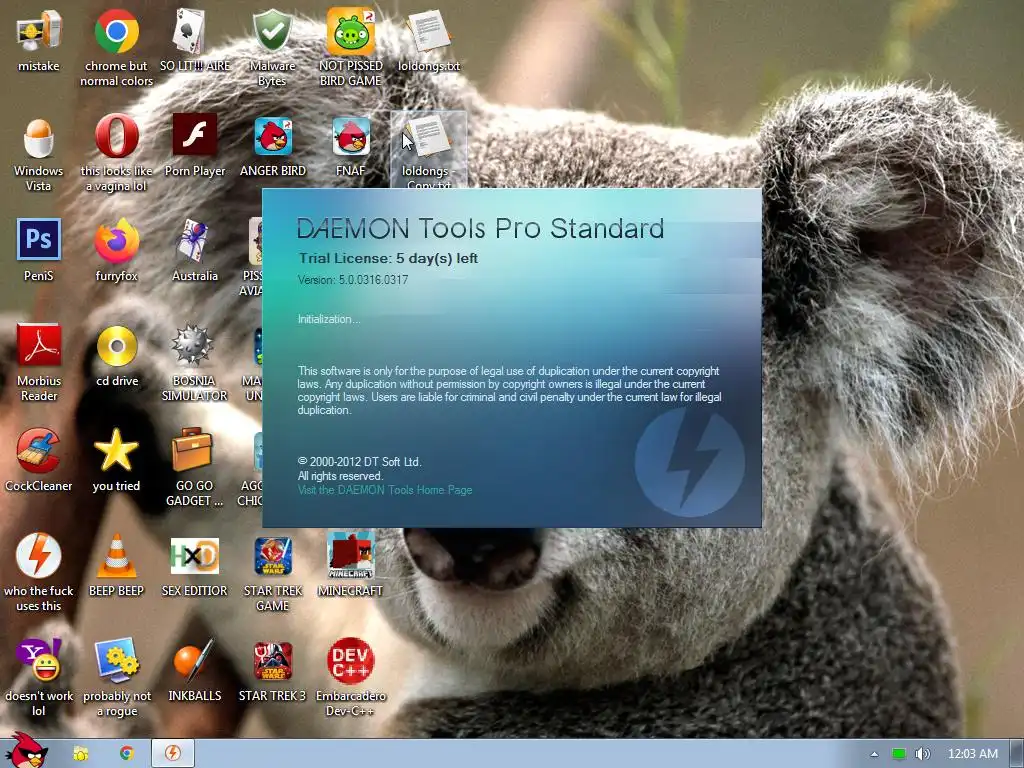Viewport: 1024px width, 768px height.
Task: Click the BOSNIA SIMULATOR mine icon
Action: click(x=192, y=344)
